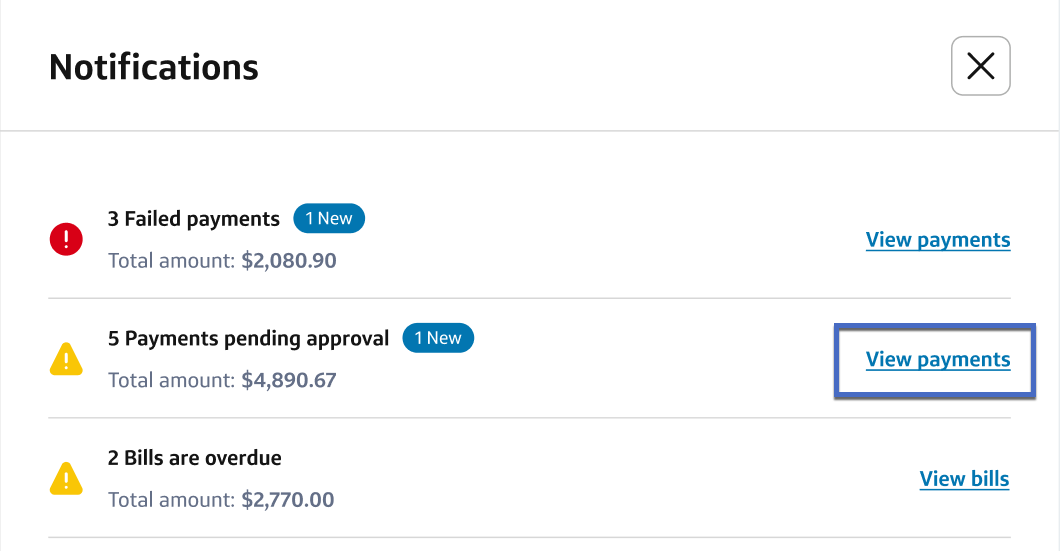Click "Total amount:" label under overdue bills
Screen dimensions: 1060x551
[171, 500]
